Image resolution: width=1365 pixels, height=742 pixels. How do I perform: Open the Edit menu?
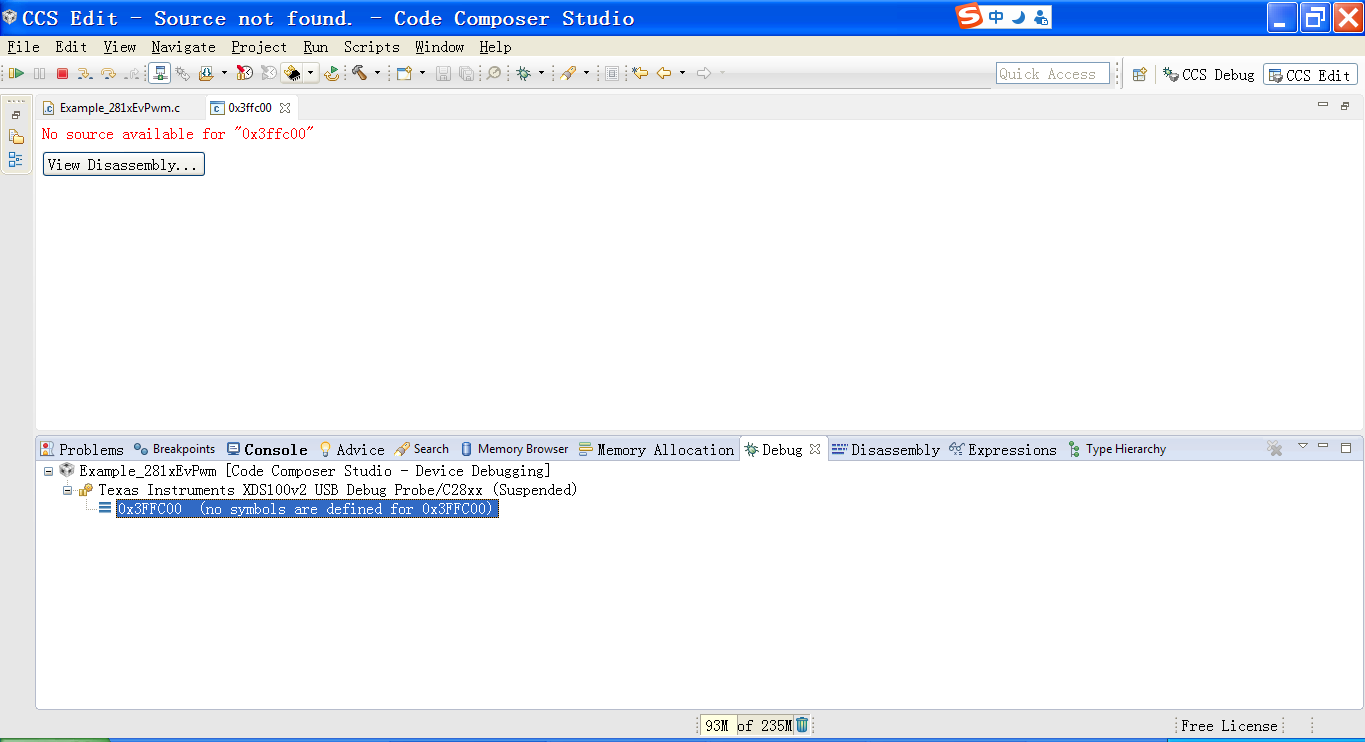click(71, 47)
